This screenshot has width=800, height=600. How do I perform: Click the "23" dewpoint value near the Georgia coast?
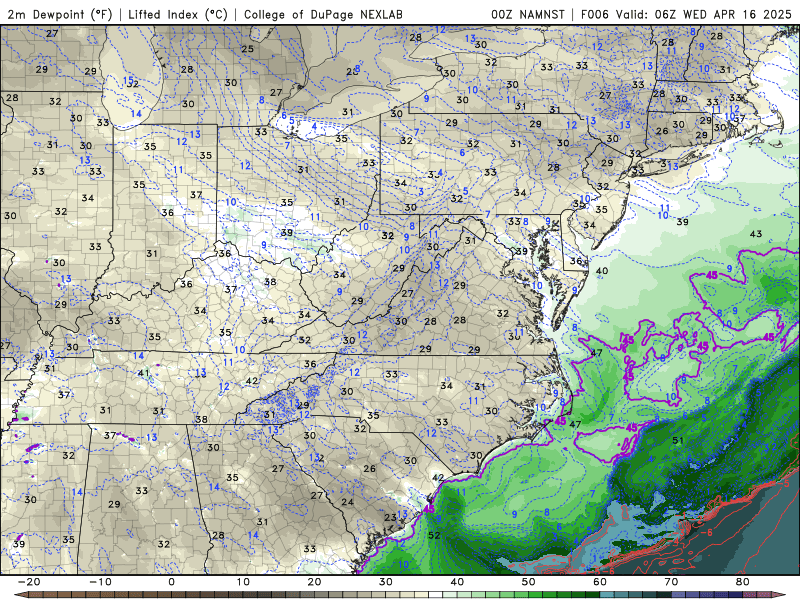click(x=390, y=517)
